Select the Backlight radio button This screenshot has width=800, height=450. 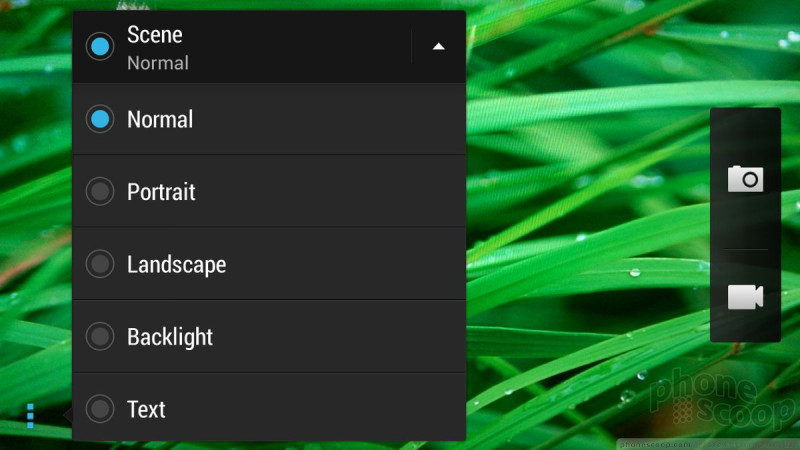point(100,337)
